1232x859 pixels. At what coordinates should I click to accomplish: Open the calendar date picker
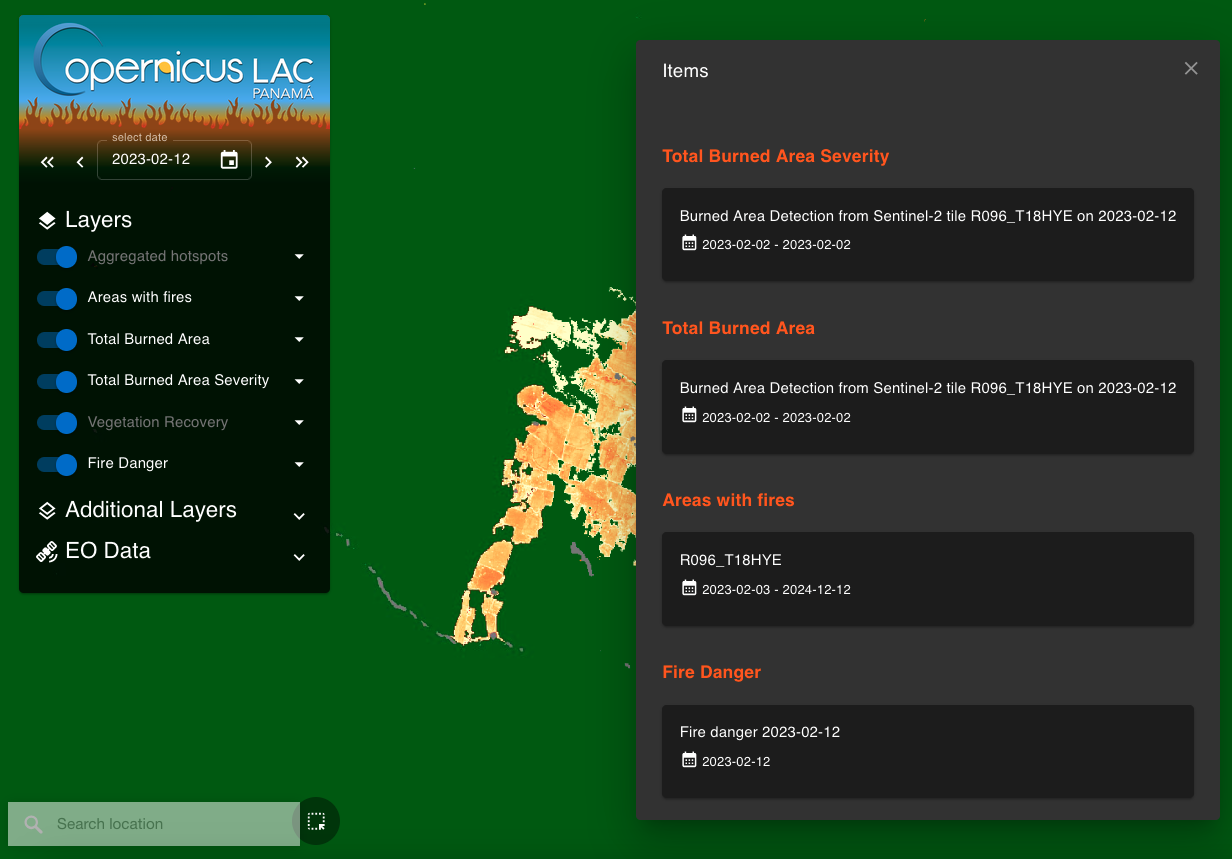tap(229, 160)
